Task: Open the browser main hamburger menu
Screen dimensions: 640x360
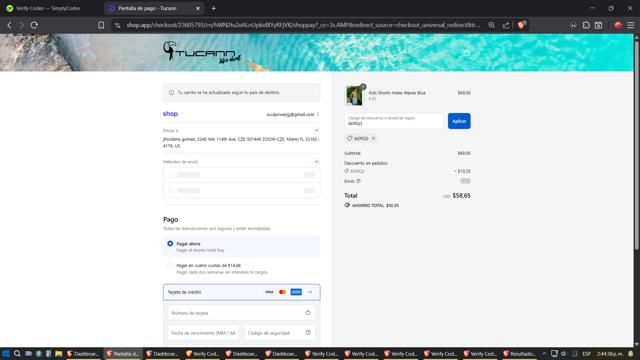Action: point(631,25)
